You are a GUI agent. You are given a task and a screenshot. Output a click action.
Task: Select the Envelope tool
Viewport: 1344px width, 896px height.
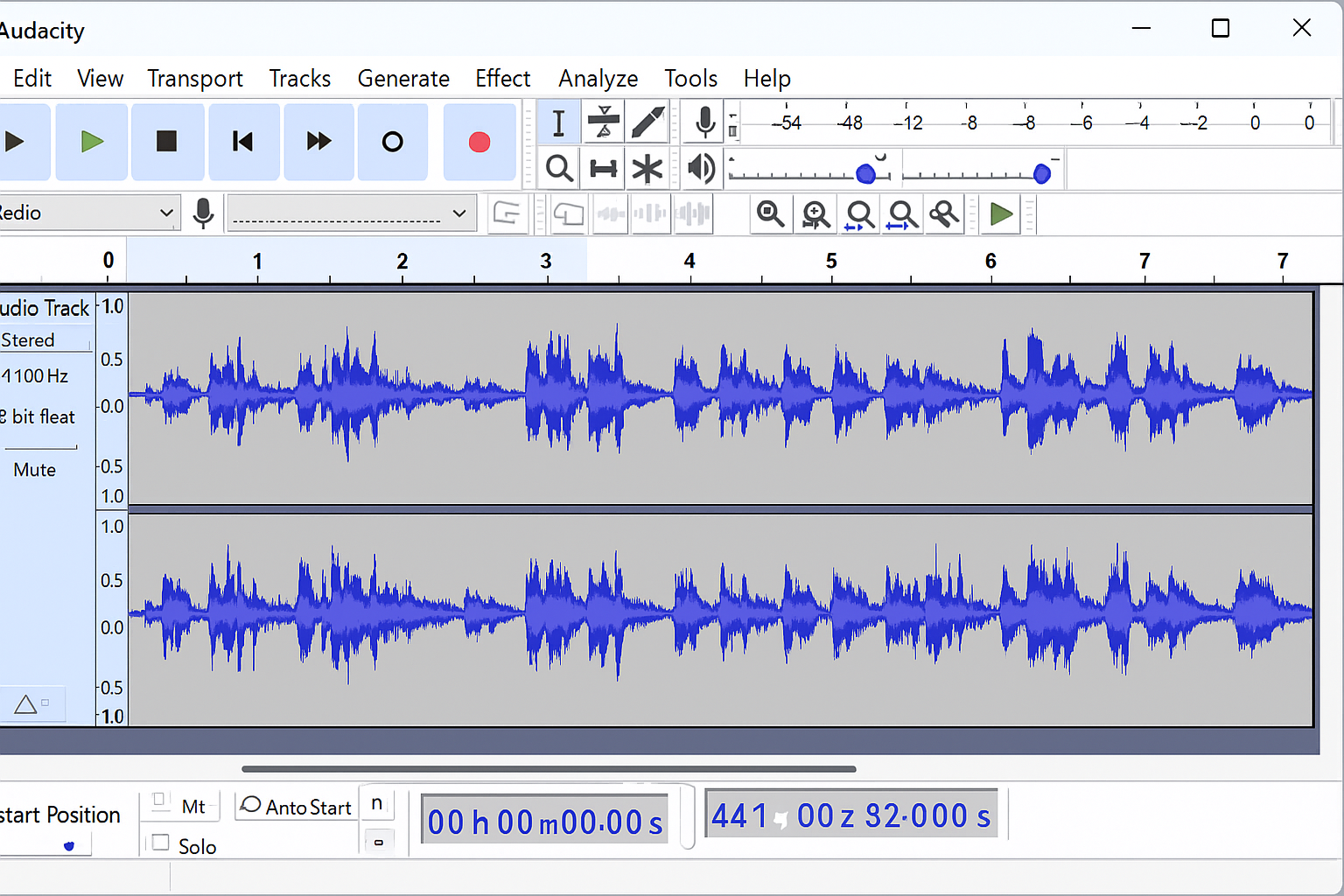pos(603,122)
